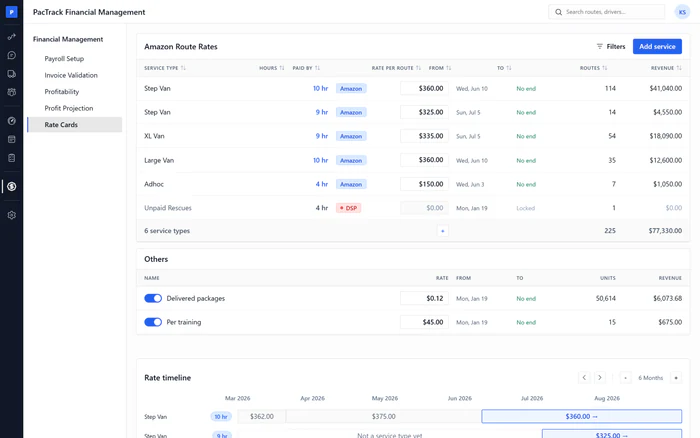
Task: Open the routes icon in left sidebar
Action: click(x=12, y=37)
